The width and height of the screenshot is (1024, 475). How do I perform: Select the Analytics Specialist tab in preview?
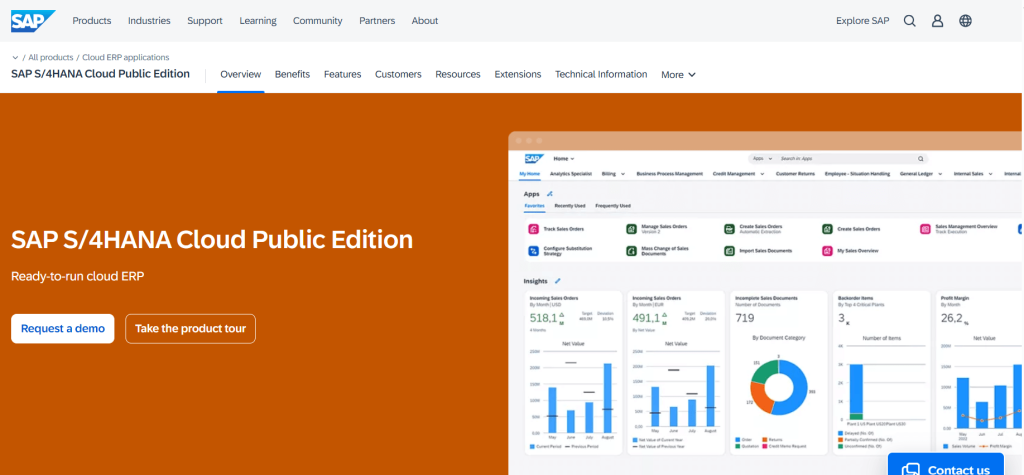[571, 174]
